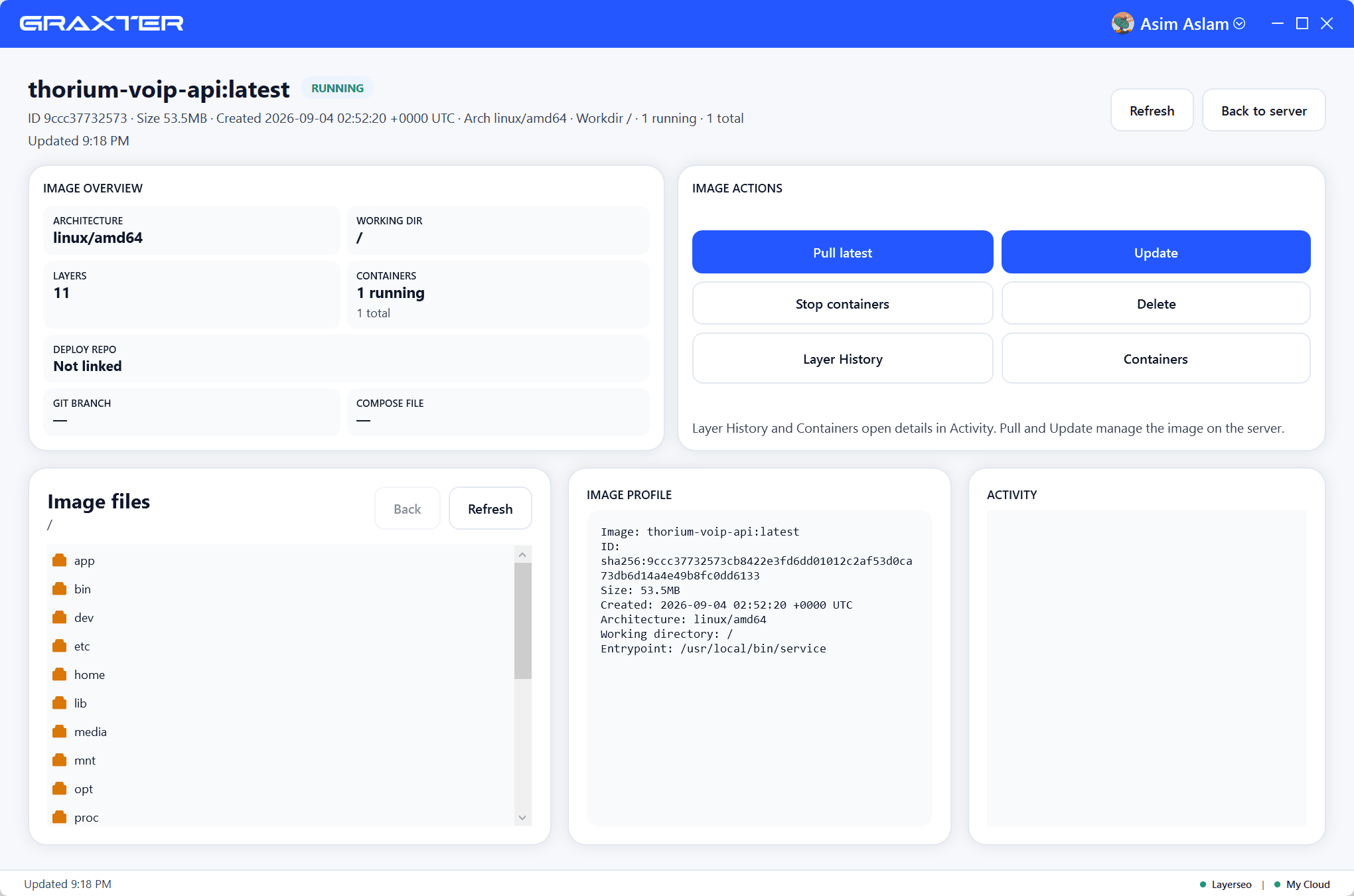Click the Back button in Image files
Image resolution: width=1354 pixels, height=896 pixels.
[407, 508]
